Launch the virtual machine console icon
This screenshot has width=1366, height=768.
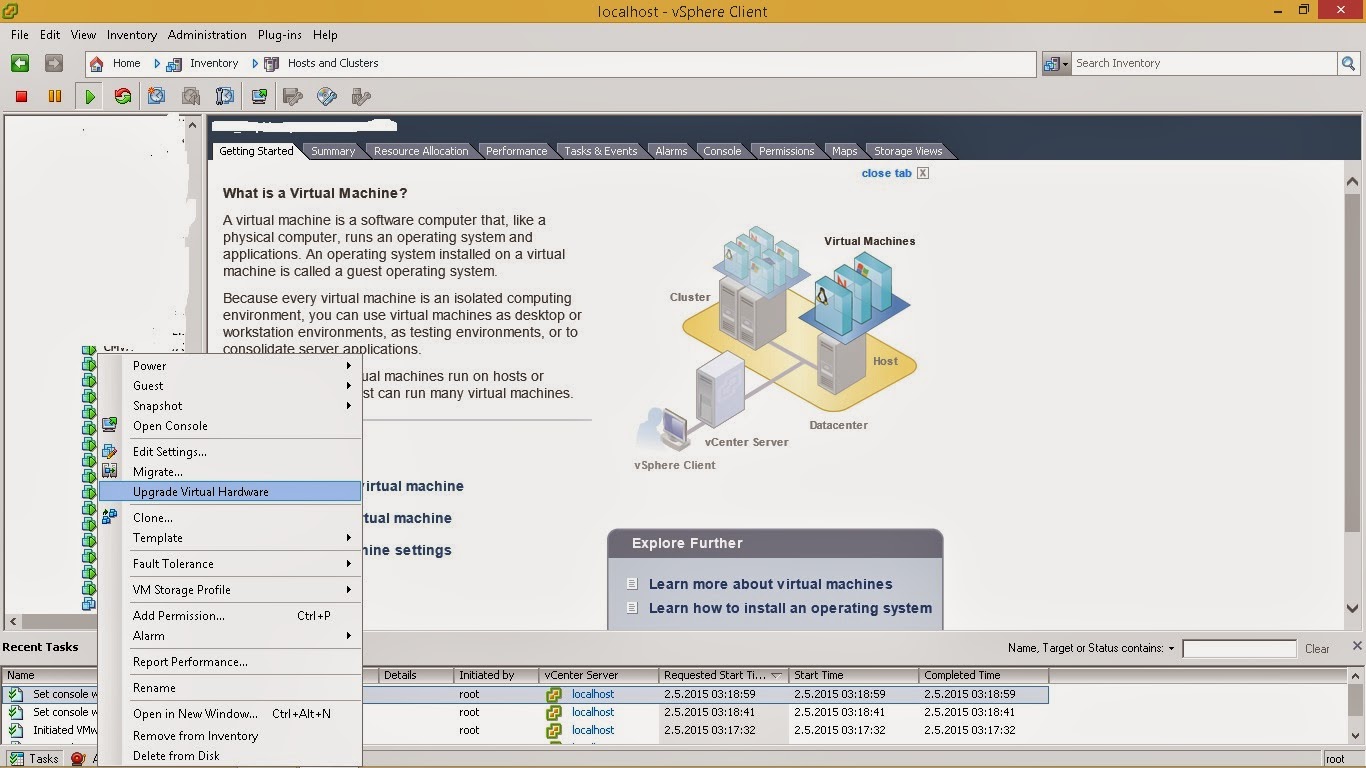click(259, 96)
